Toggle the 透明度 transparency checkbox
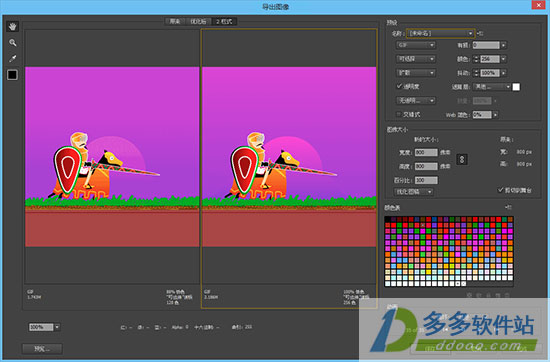Screen dimensions: 550x362 coord(399,86)
